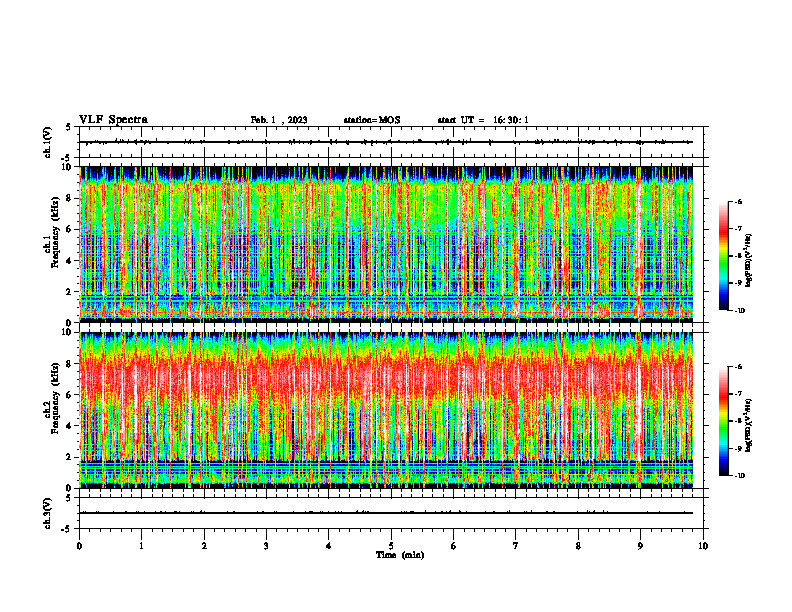
Task: Click the ch.1 colorbar log(PSD) label
Action: [x=749, y=260]
